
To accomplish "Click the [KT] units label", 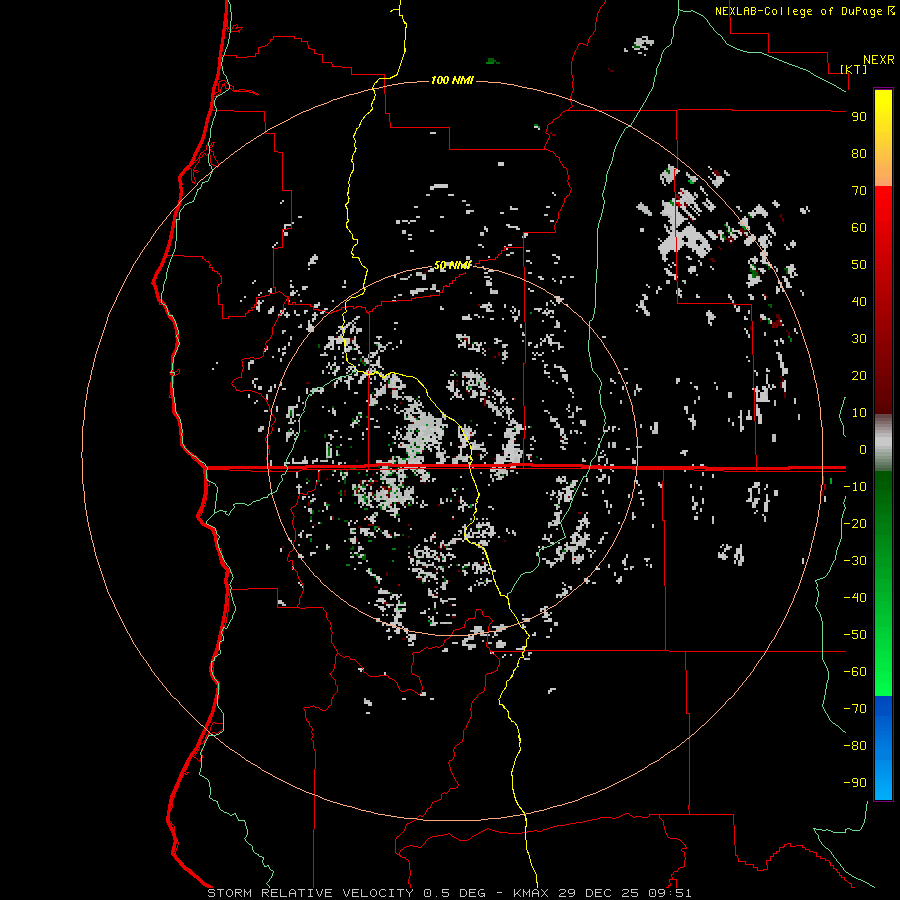I will click(854, 69).
